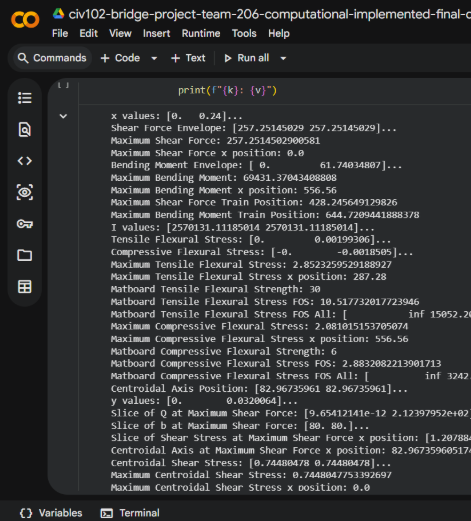Open the Tools menu

point(244,33)
